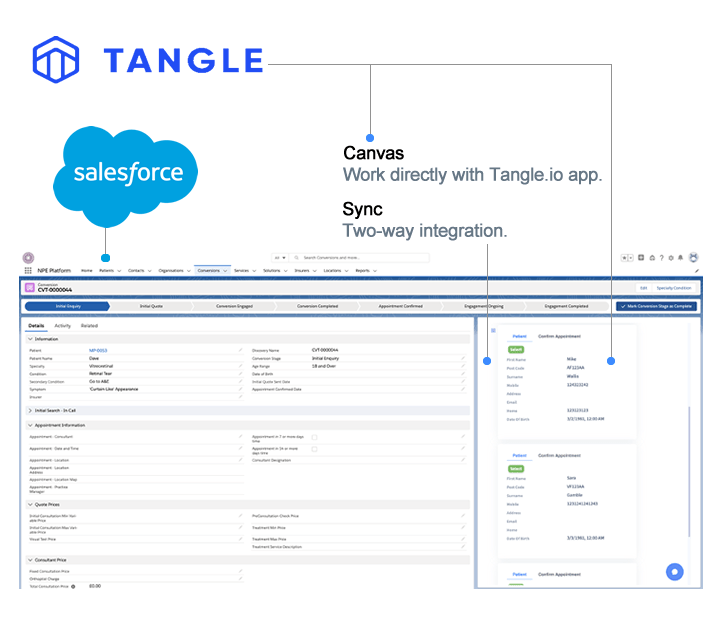The image size is (722, 630).
Task: Open the Contacts nav dropdown chevron
Action: [x=150, y=271]
